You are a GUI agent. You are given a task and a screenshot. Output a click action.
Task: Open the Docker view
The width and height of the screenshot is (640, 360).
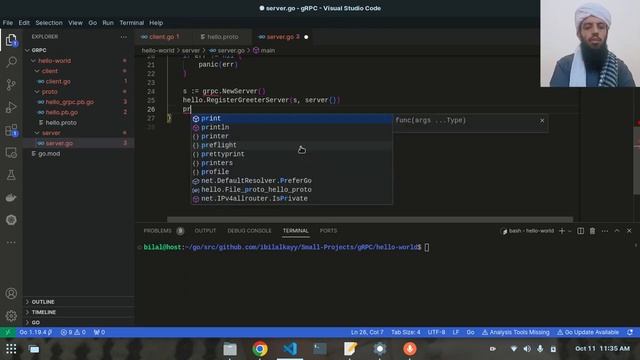(11, 198)
